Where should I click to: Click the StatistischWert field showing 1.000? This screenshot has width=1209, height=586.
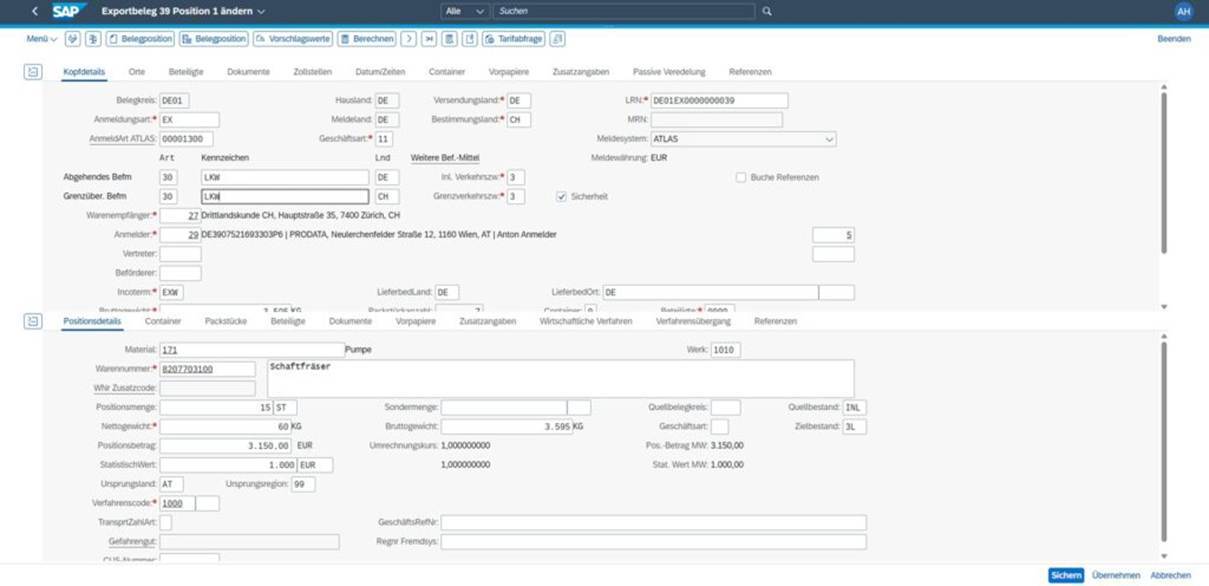coord(228,465)
